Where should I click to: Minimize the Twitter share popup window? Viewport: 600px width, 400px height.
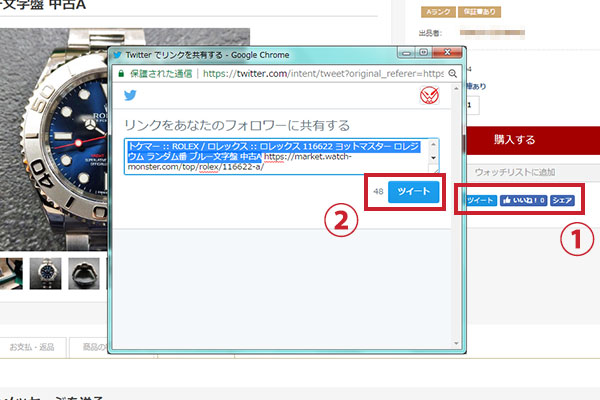pos(406,52)
